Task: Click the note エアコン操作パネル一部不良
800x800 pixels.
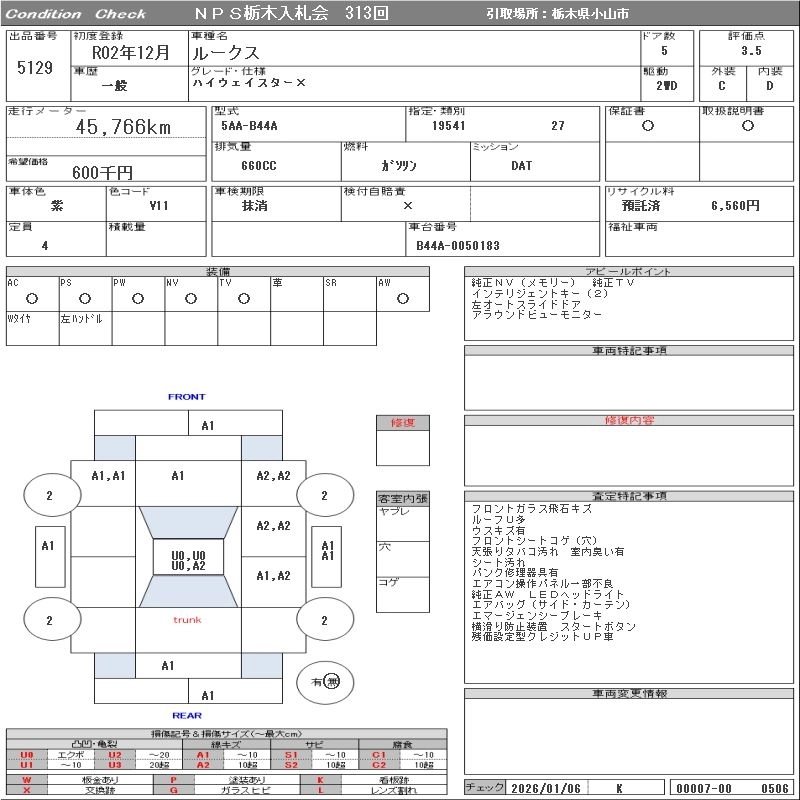Action: click(542, 583)
